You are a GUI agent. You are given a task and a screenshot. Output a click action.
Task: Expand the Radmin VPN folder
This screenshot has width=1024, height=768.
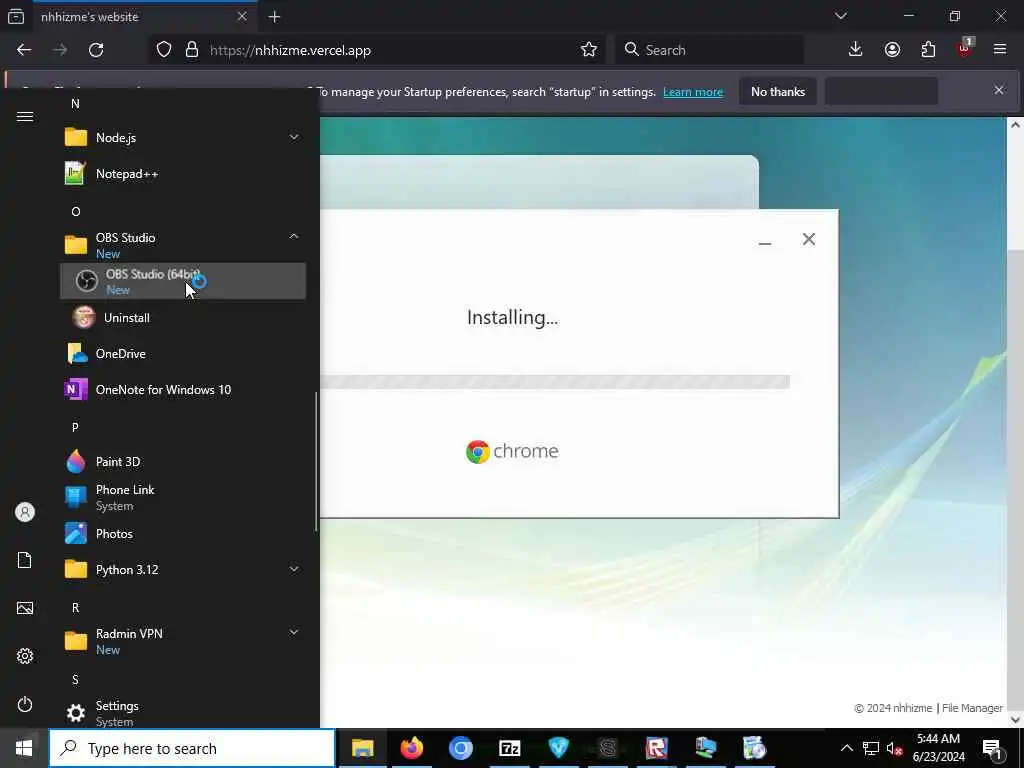(x=182, y=641)
